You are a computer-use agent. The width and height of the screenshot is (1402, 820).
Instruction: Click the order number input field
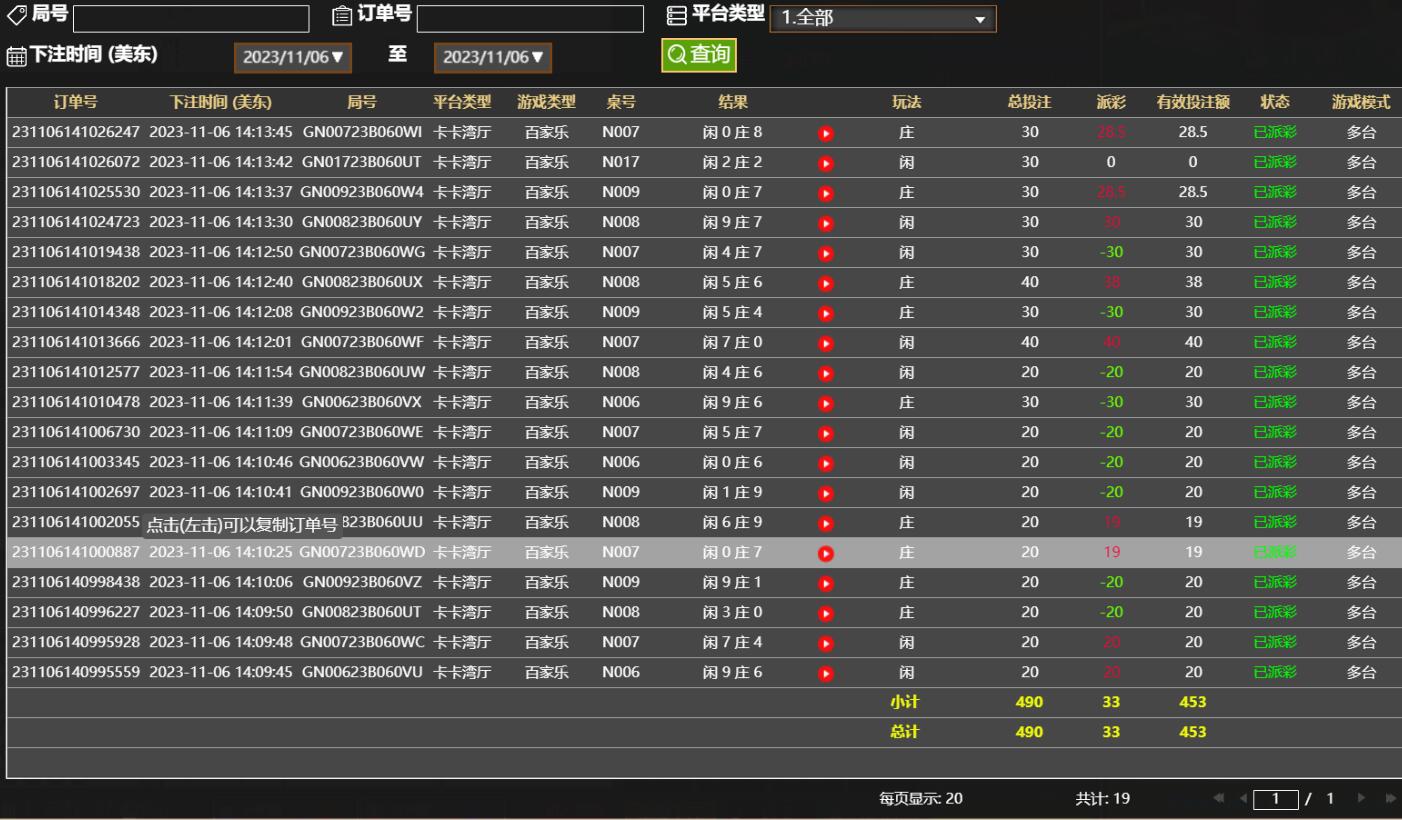[x=530, y=19]
